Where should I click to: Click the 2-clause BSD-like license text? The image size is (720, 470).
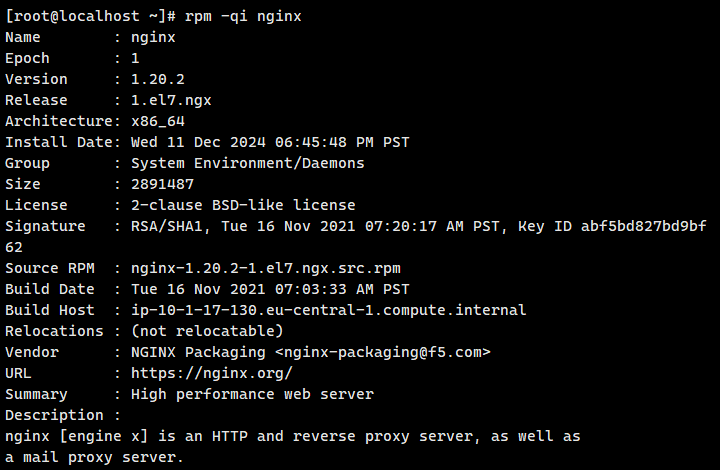tap(243, 205)
